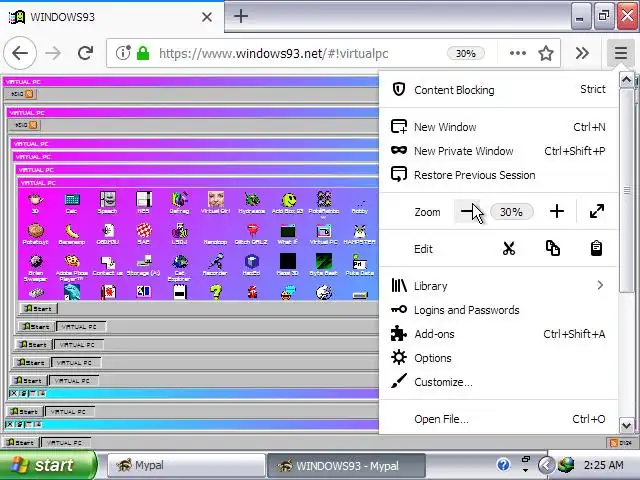Decrease zoom with the minus button

(x=467, y=211)
